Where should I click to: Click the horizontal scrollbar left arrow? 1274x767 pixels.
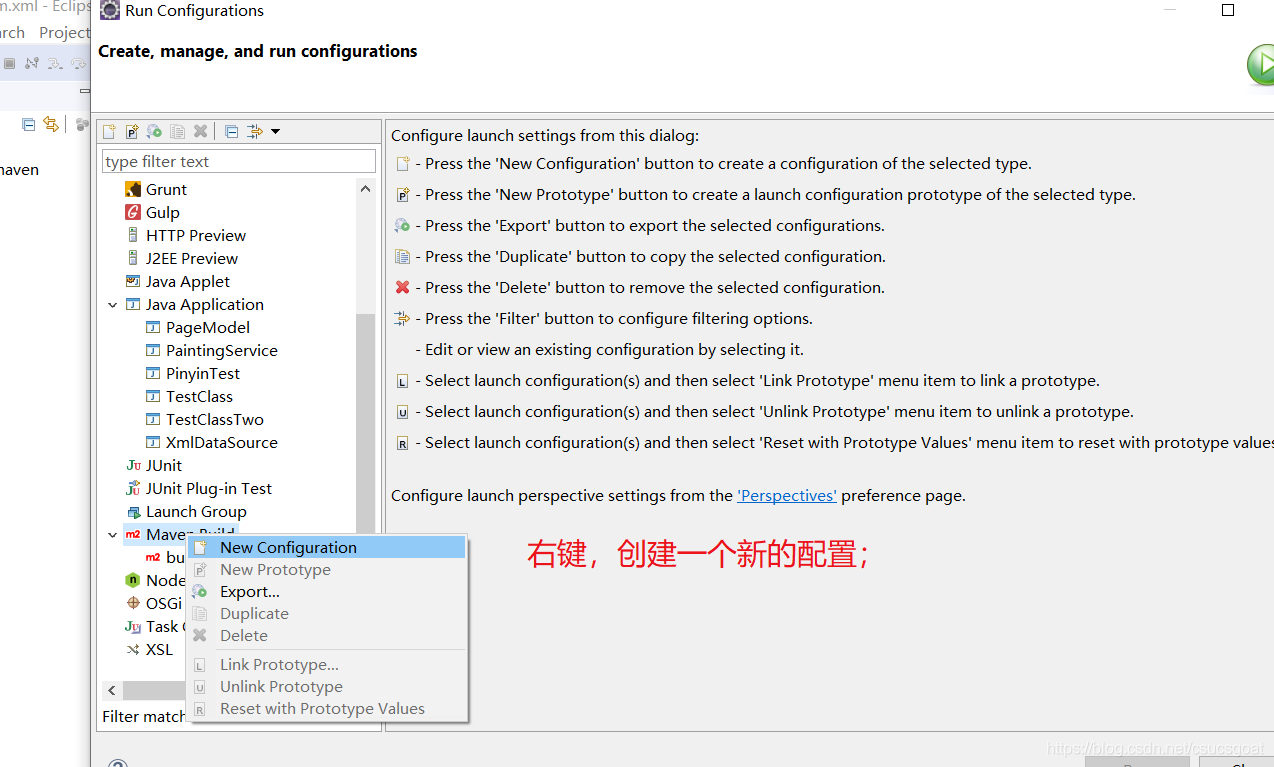[112, 690]
